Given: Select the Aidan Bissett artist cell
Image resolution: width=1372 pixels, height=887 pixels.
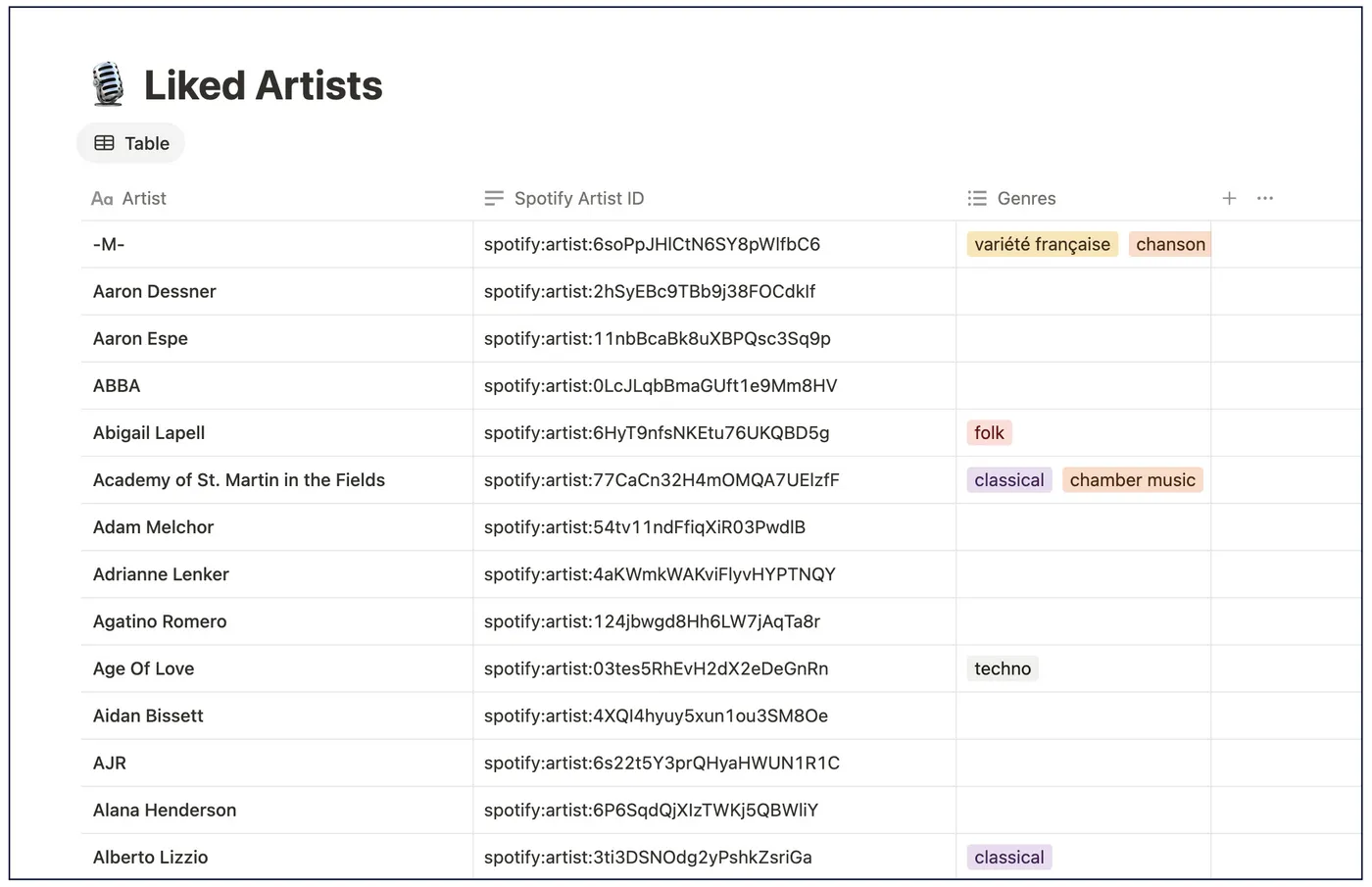Looking at the screenshot, I should 276,715.
